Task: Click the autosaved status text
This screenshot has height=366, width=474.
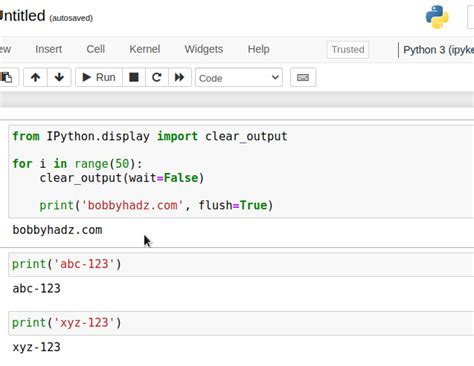Action: tap(71, 18)
